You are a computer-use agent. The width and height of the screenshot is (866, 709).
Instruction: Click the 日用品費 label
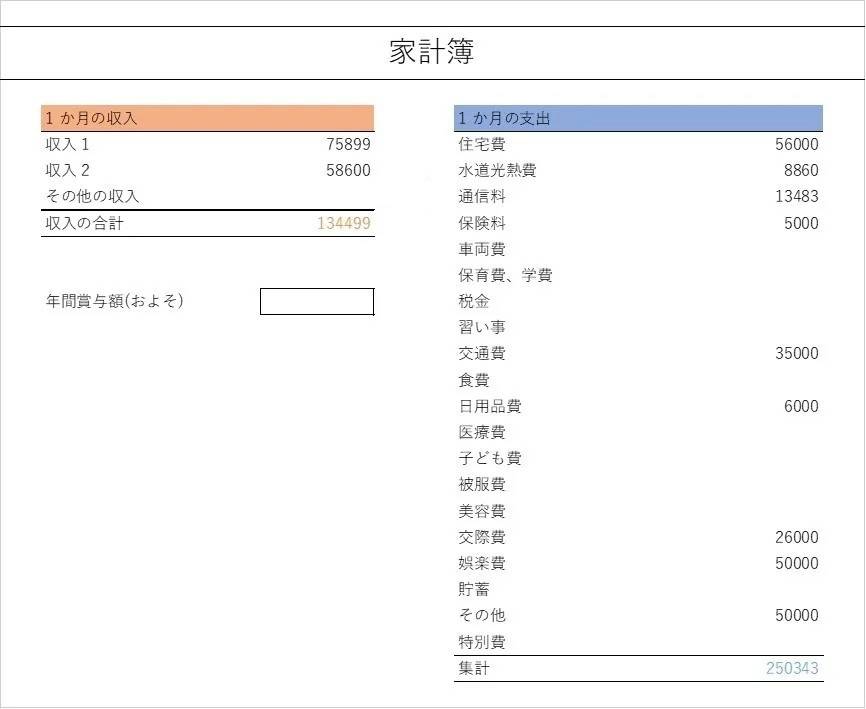[489, 406]
